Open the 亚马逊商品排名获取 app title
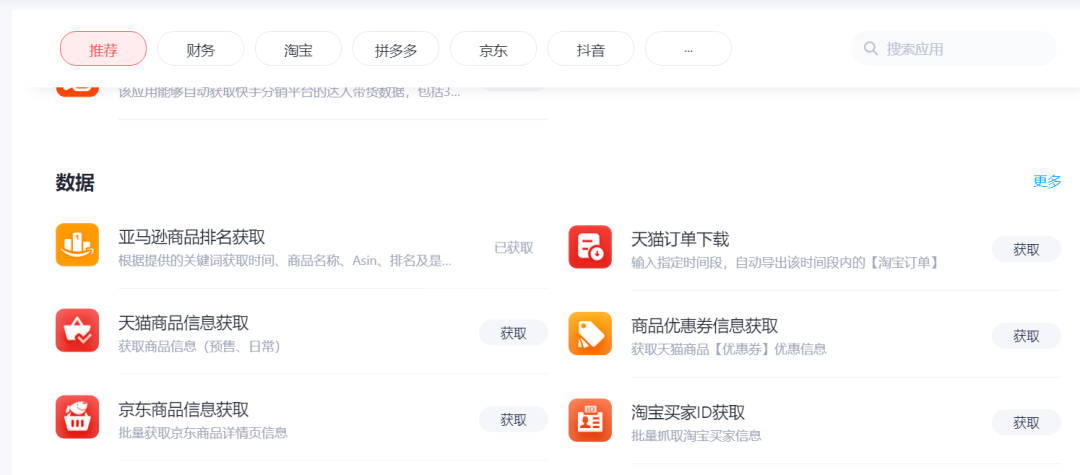 click(x=191, y=238)
